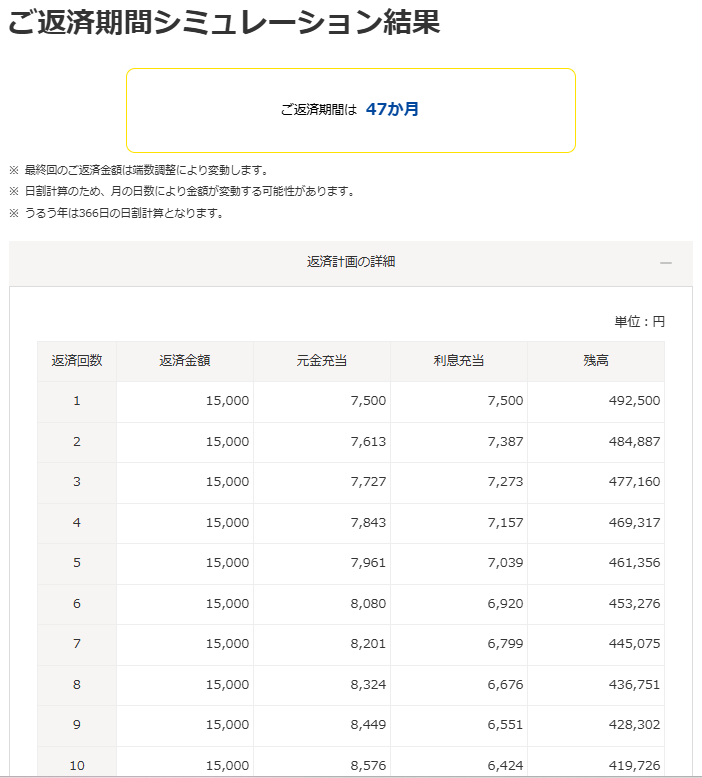The width and height of the screenshot is (702, 778).
Task: Select the principal value 7,613
Action: pos(368,441)
